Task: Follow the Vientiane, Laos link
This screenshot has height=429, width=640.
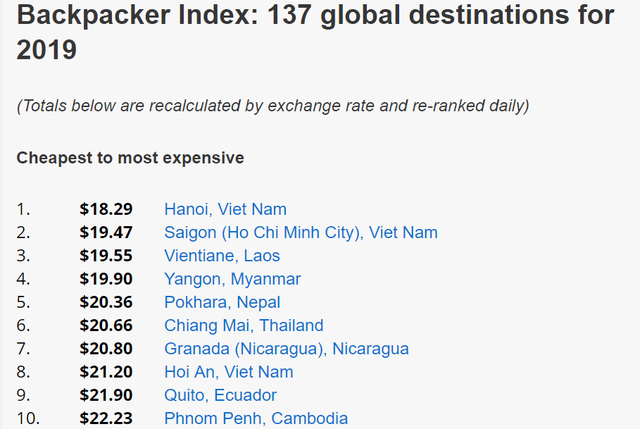Action: pos(222,256)
